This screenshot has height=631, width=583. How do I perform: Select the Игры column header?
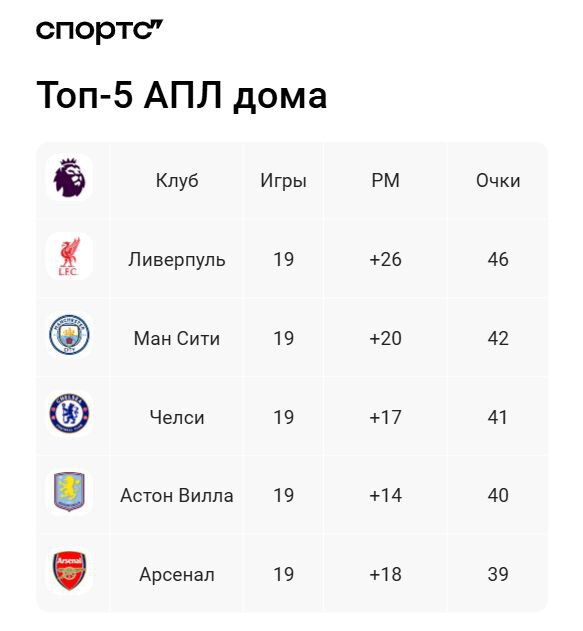tap(283, 181)
